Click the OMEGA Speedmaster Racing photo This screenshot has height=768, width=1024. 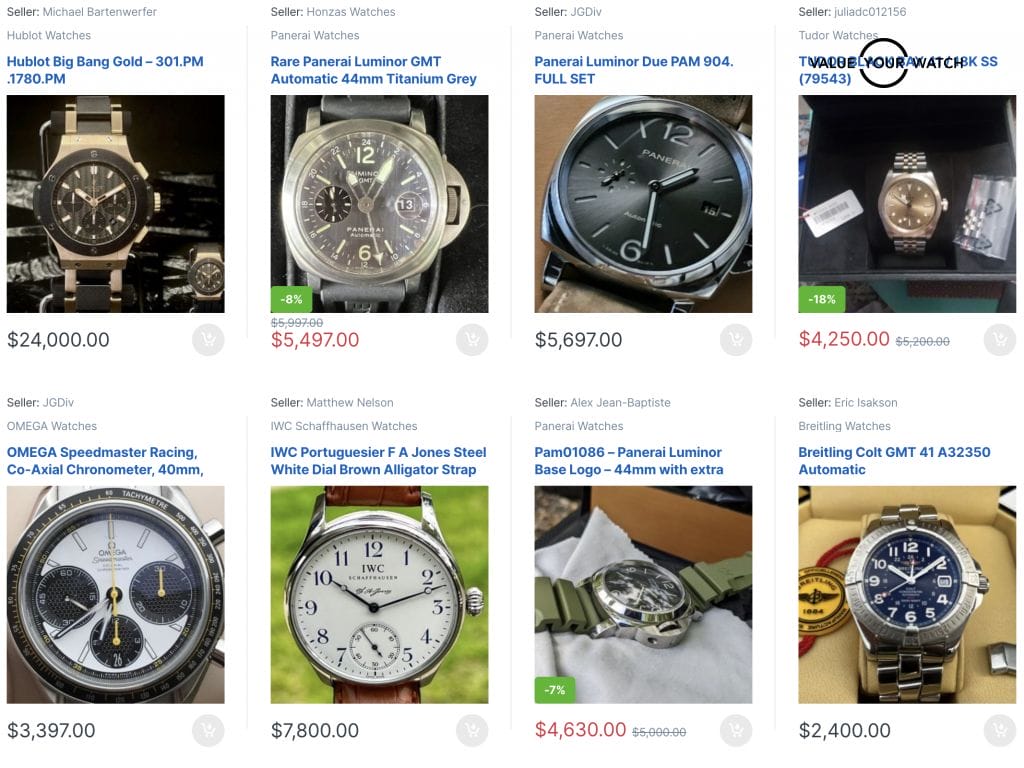[x=116, y=595]
